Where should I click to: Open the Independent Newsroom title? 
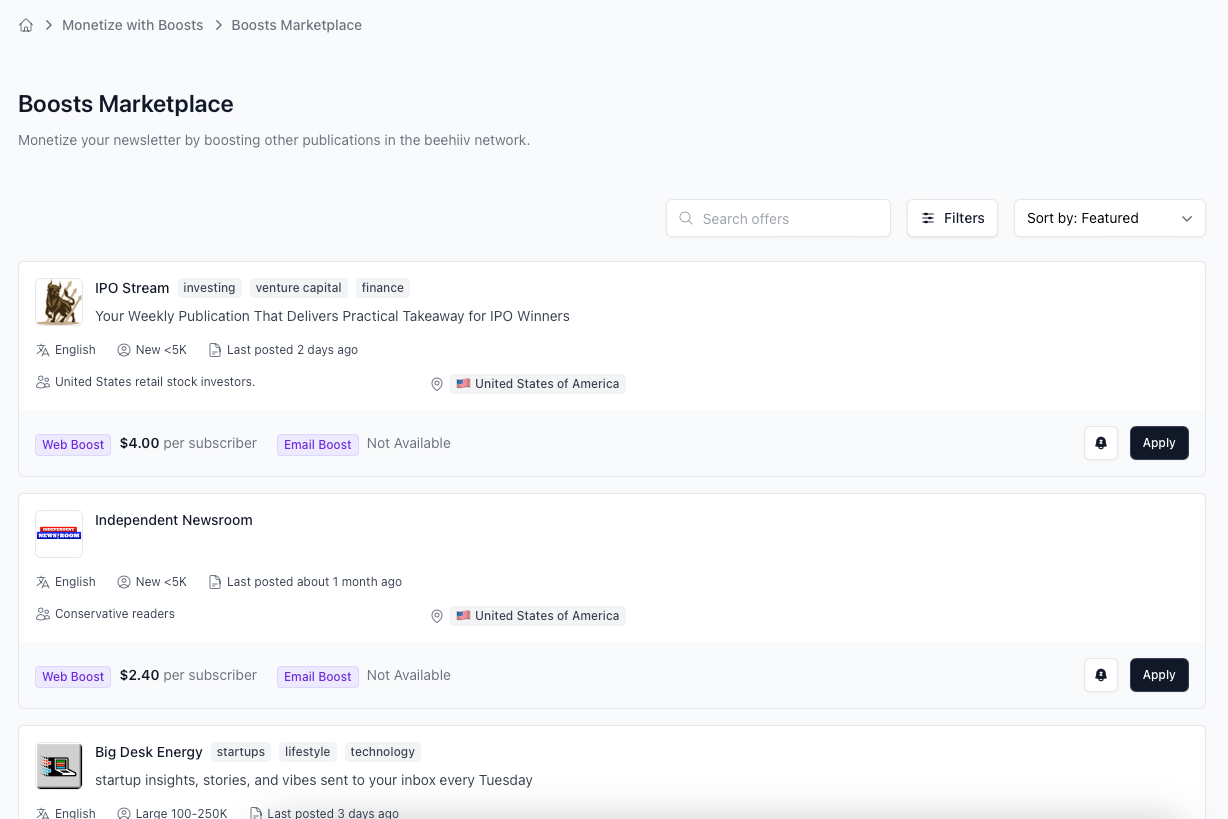pyautogui.click(x=174, y=520)
